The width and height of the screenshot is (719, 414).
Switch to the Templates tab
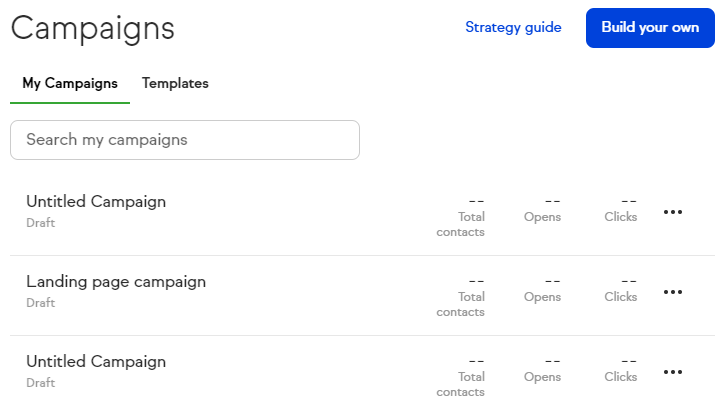tap(175, 84)
